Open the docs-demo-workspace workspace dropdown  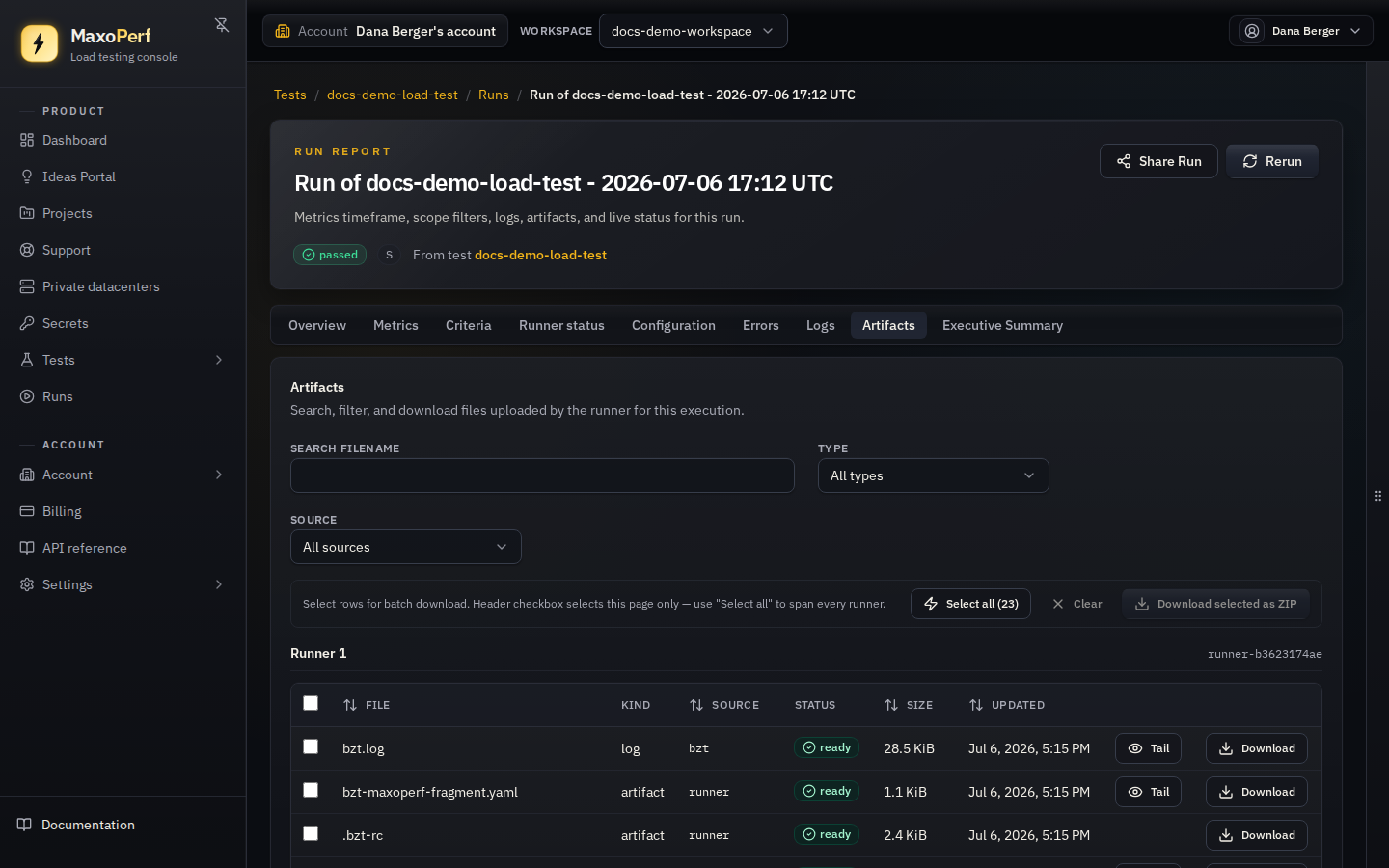694,31
